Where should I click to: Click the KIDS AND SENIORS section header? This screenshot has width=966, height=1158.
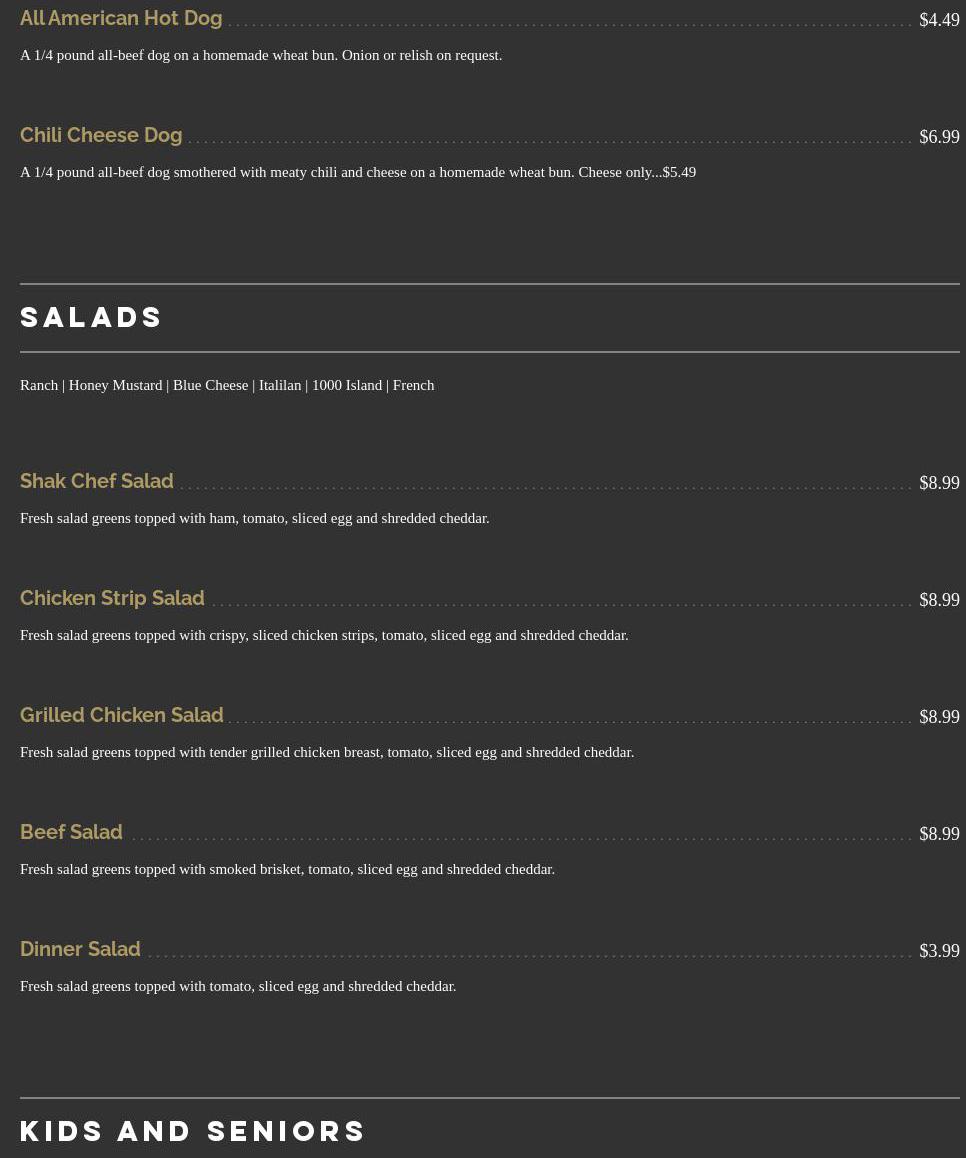coord(193,1131)
